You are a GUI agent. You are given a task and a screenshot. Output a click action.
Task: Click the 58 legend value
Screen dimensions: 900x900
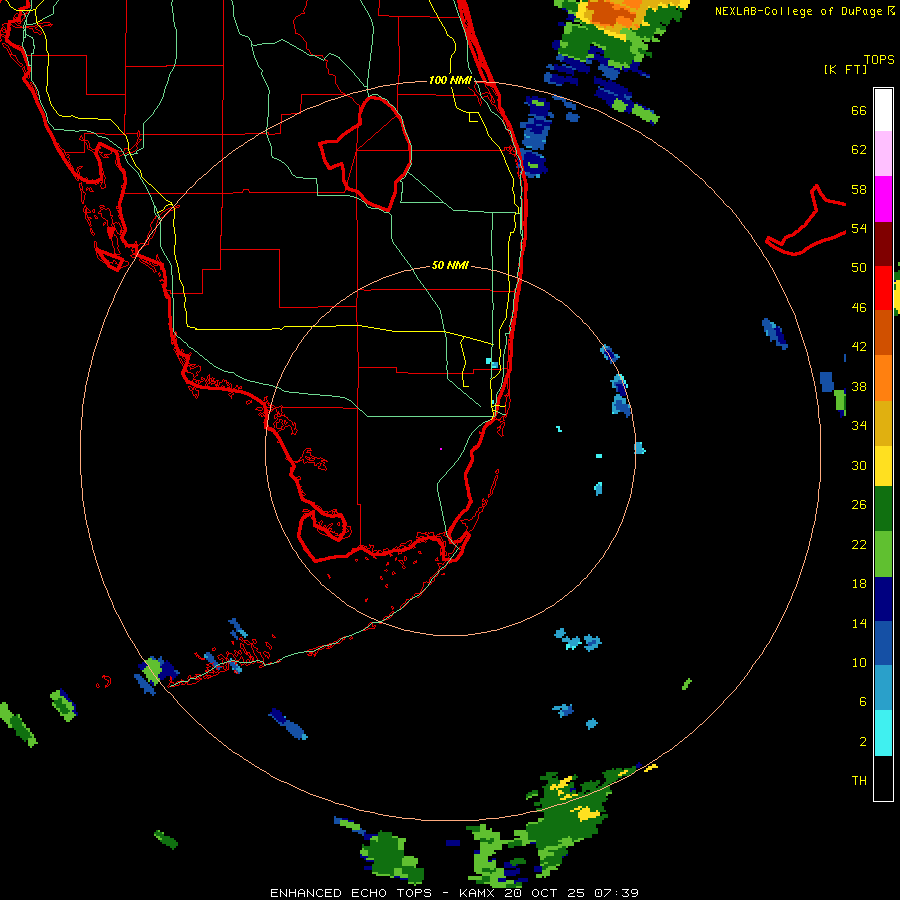[x=859, y=189]
